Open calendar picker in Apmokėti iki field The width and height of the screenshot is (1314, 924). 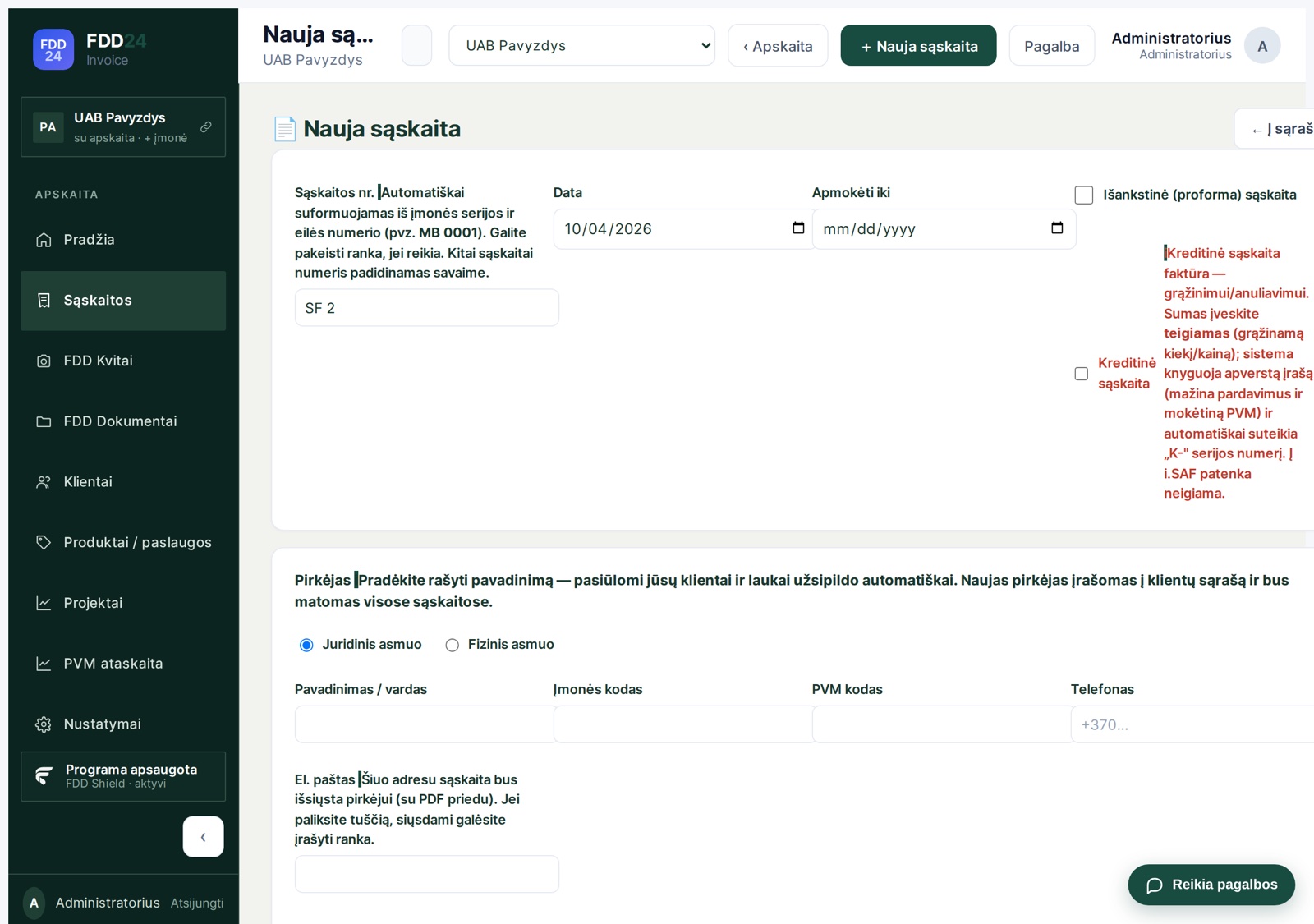pyautogui.click(x=1057, y=228)
